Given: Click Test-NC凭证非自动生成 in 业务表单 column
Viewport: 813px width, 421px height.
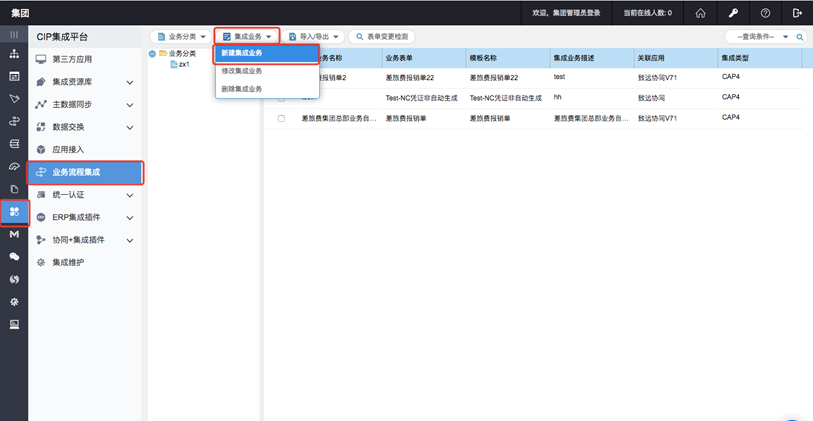Looking at the screenshot, I should pyautogui.click(x=422, y=98).
